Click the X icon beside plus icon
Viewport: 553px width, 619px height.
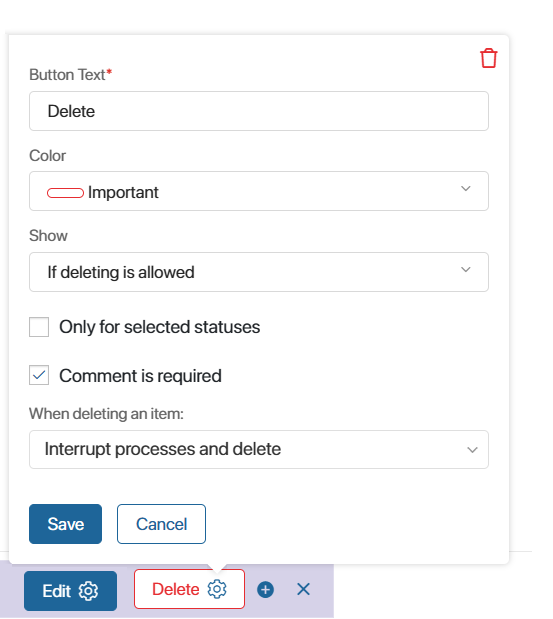click(303, 589)
